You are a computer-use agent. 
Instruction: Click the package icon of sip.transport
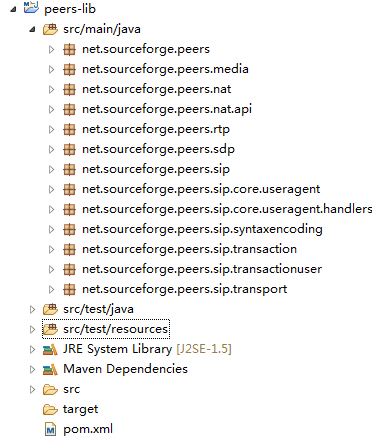point(69,290)
